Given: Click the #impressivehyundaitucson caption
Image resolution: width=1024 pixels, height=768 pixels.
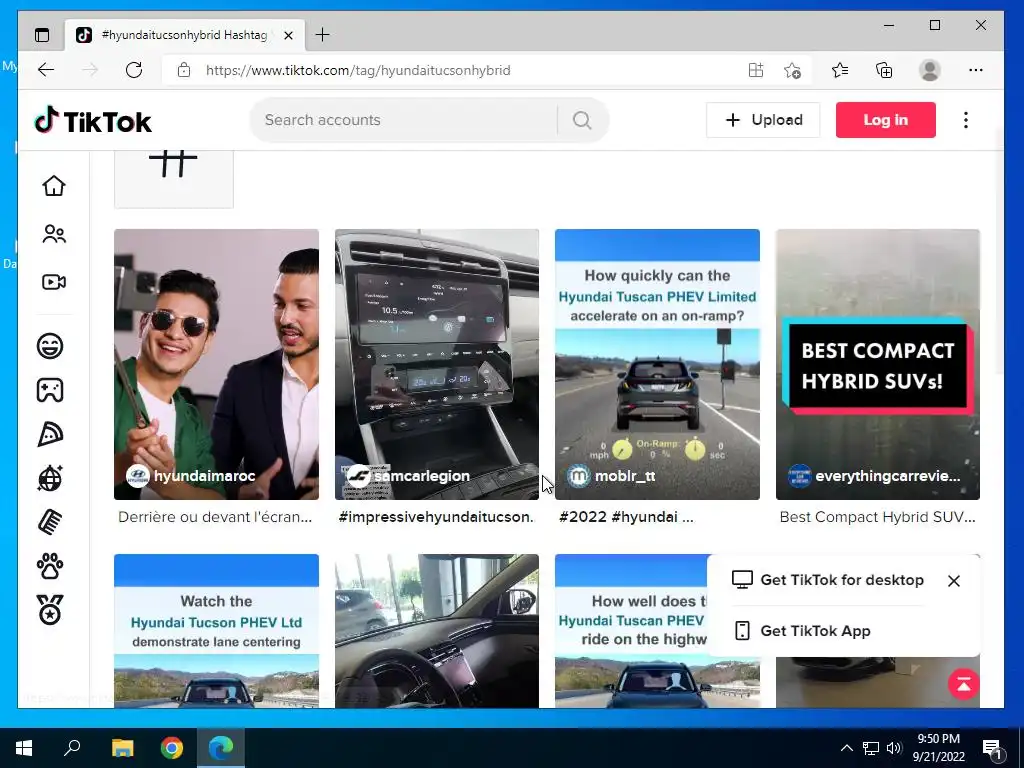Looking at the screenshot, I should [x=436, y=517].
